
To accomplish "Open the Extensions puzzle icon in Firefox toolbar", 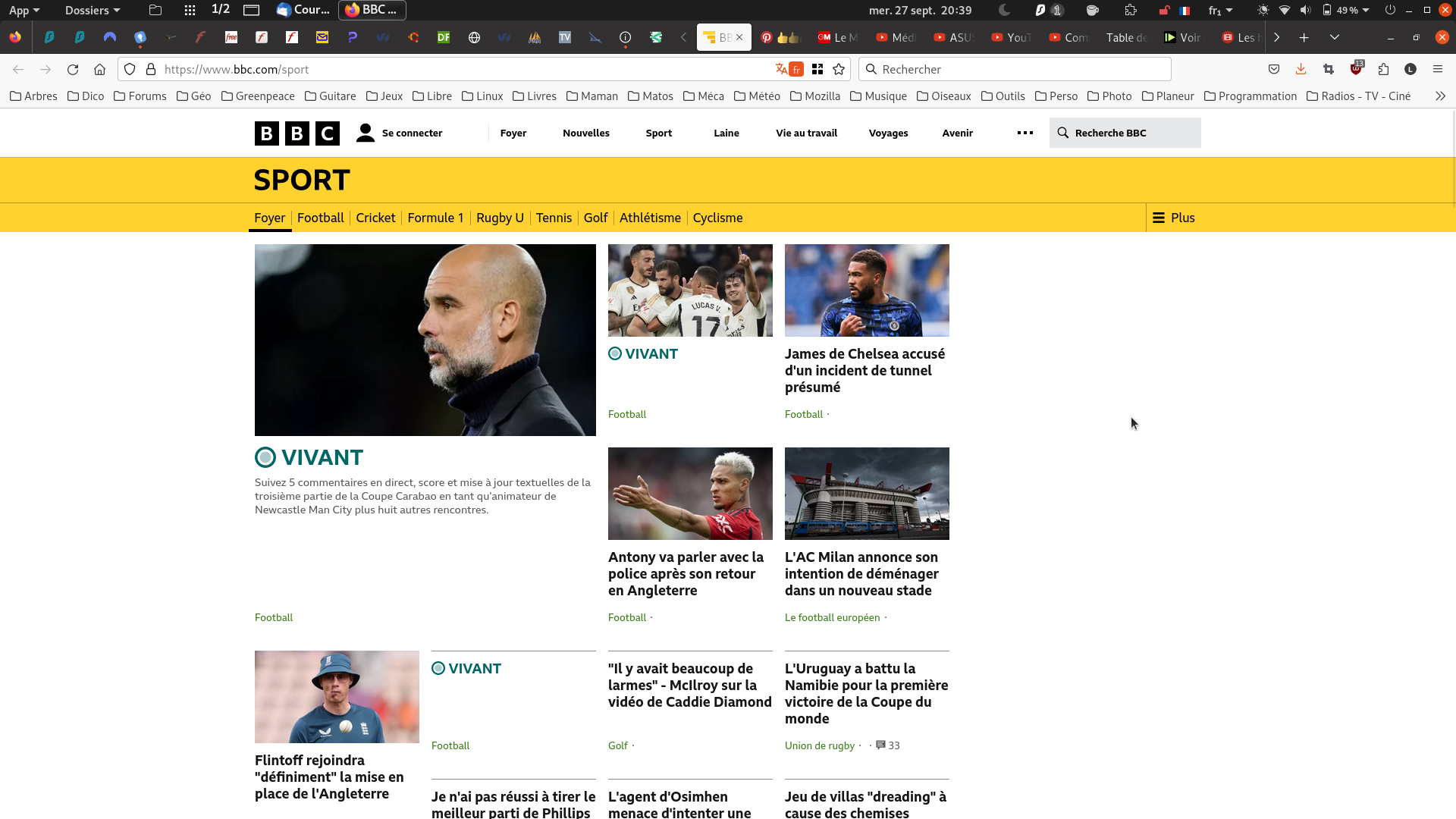I will (1384, 69).
